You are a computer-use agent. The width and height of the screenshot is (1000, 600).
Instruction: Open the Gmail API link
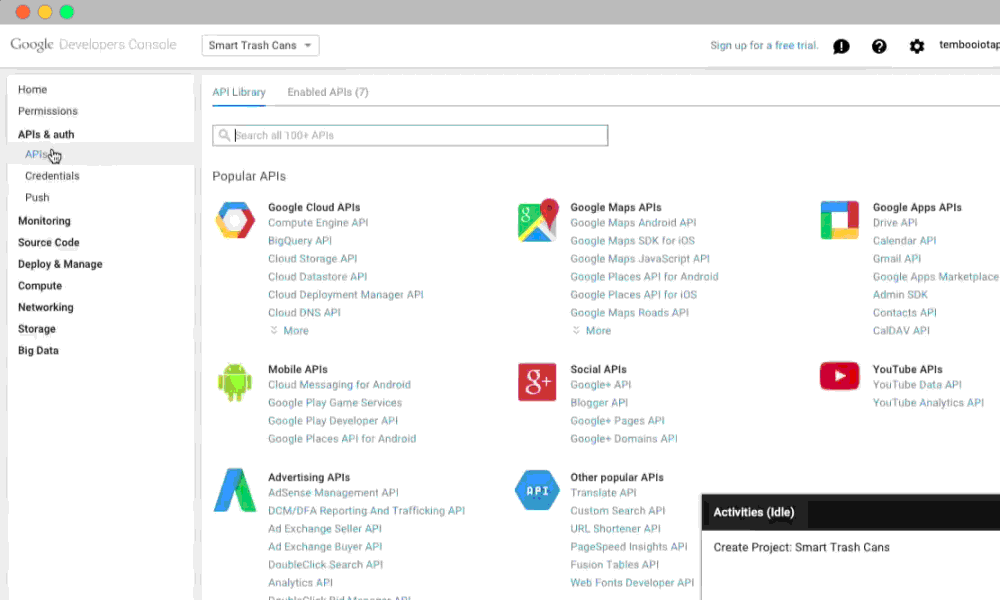pyautogui.click(x=897, y=259)
